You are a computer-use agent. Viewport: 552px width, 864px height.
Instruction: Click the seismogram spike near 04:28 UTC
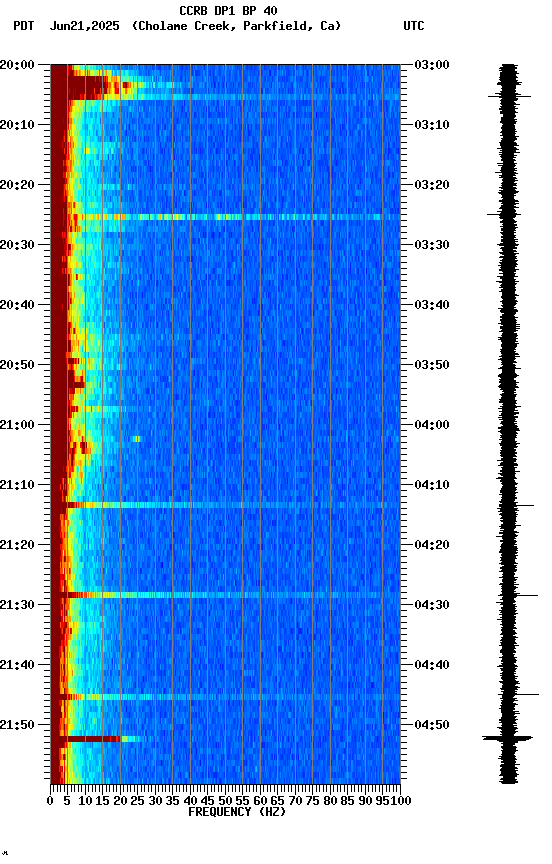tap(526, 596)
